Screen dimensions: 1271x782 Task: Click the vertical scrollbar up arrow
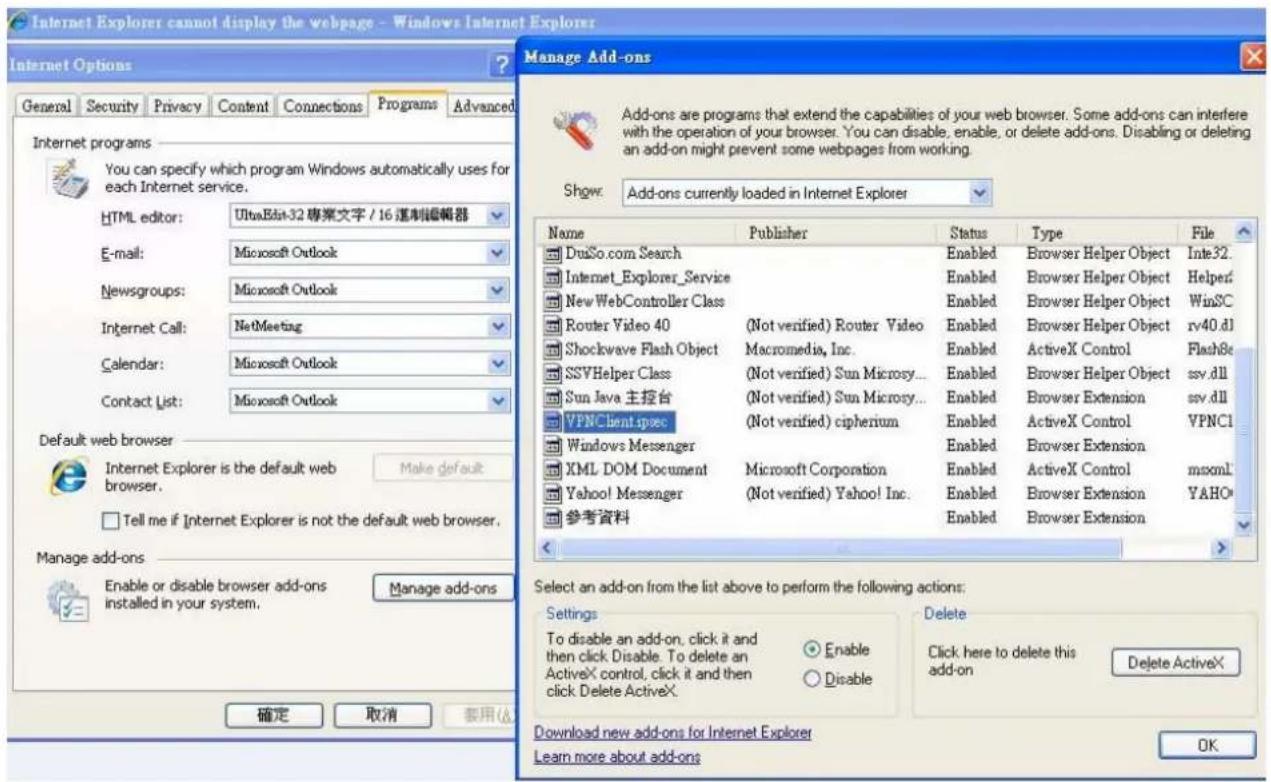pyautogui.click(x=1245, y=232)
